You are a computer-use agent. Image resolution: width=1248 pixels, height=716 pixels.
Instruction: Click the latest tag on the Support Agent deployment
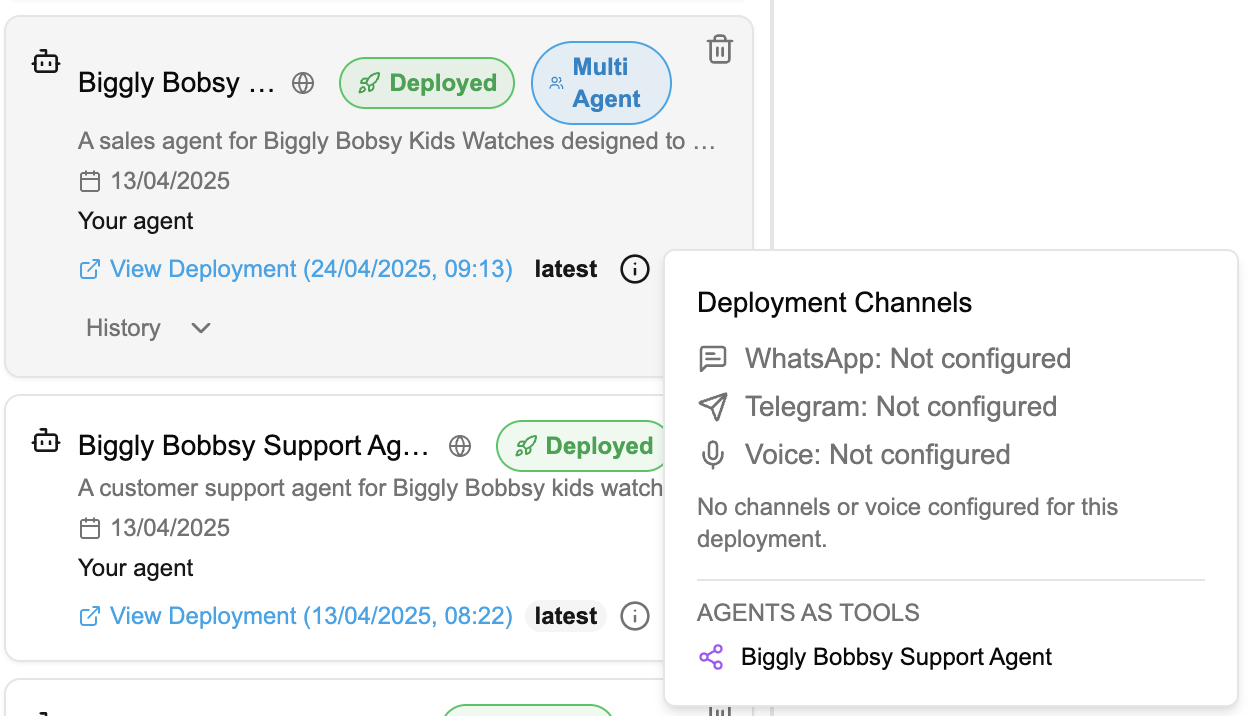click(566, 616)
